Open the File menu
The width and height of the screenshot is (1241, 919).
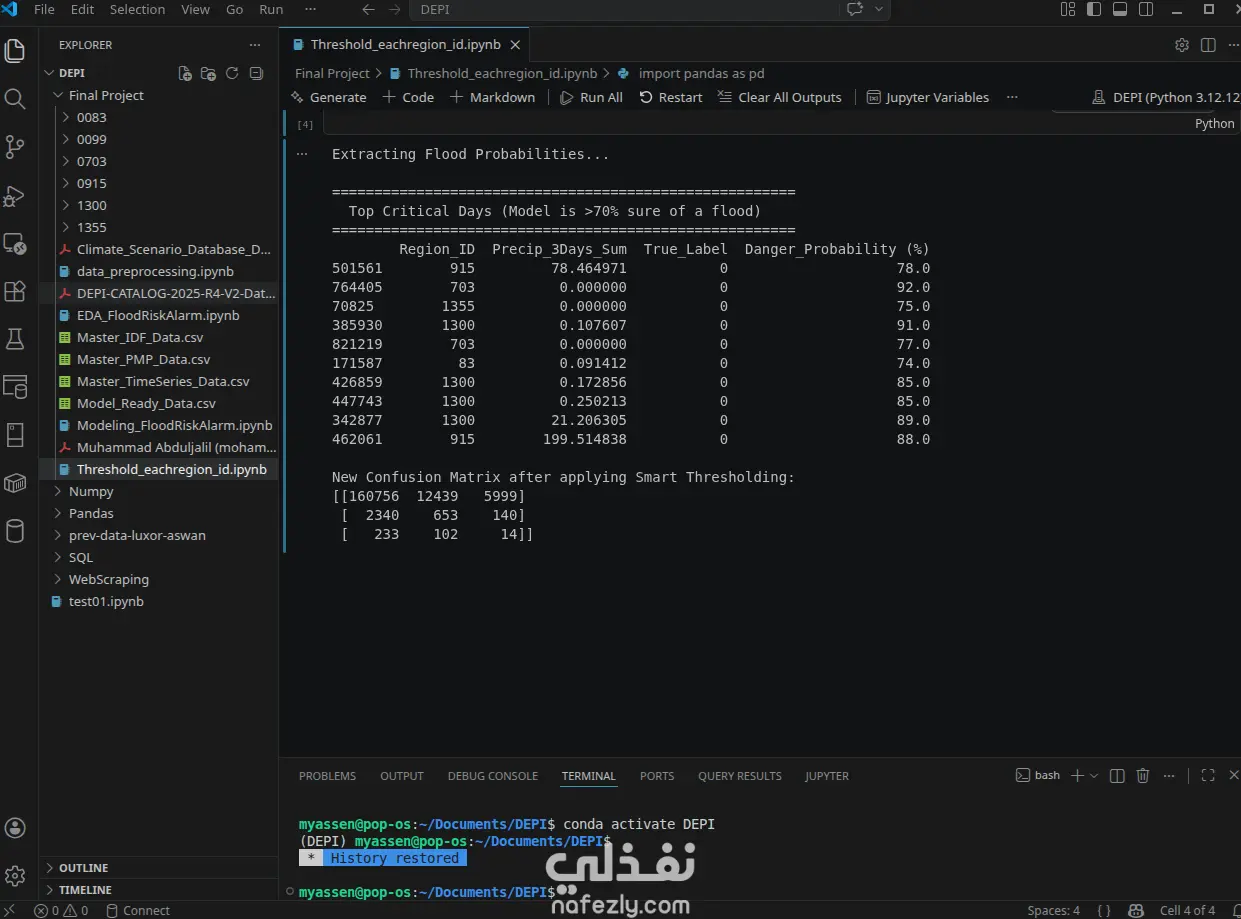click(x=44, y=9)
